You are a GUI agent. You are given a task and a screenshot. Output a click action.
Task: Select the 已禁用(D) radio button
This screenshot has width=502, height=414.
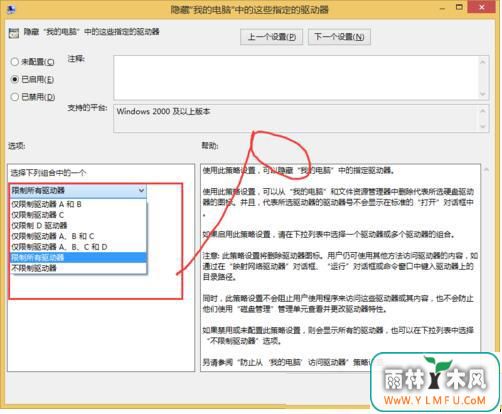point(15,97)
